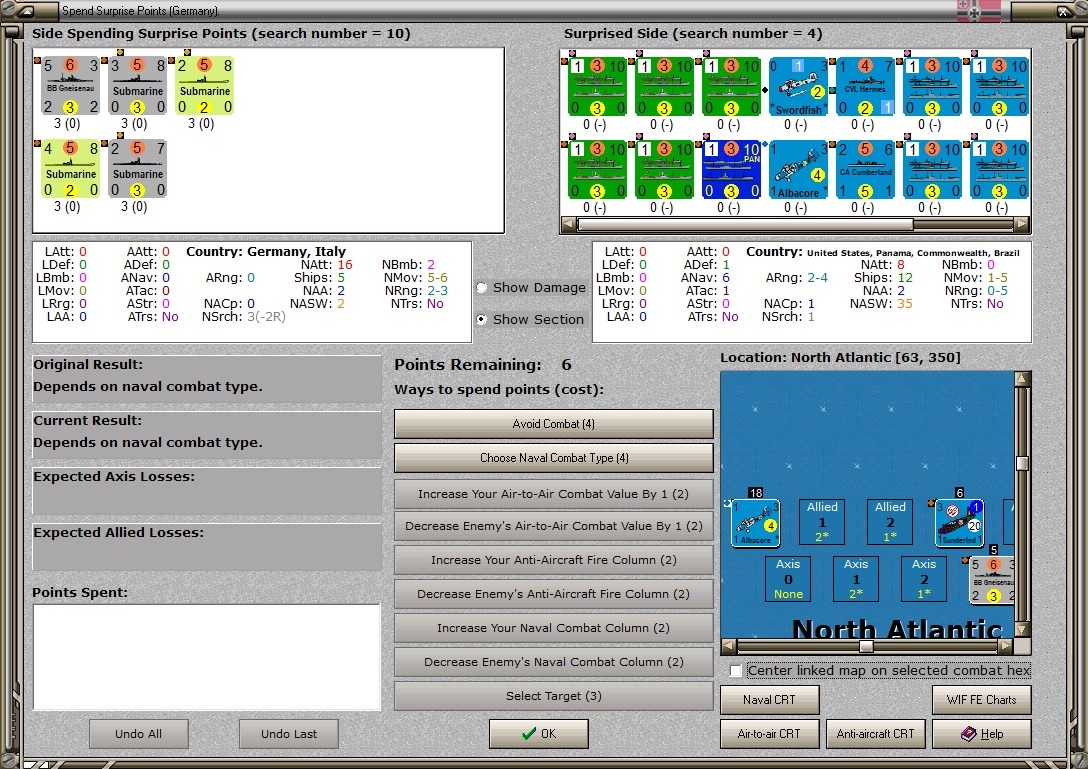The image size is (1088, 769).
Task: Open the Anti-aircraft CRT
Action: 875,733
